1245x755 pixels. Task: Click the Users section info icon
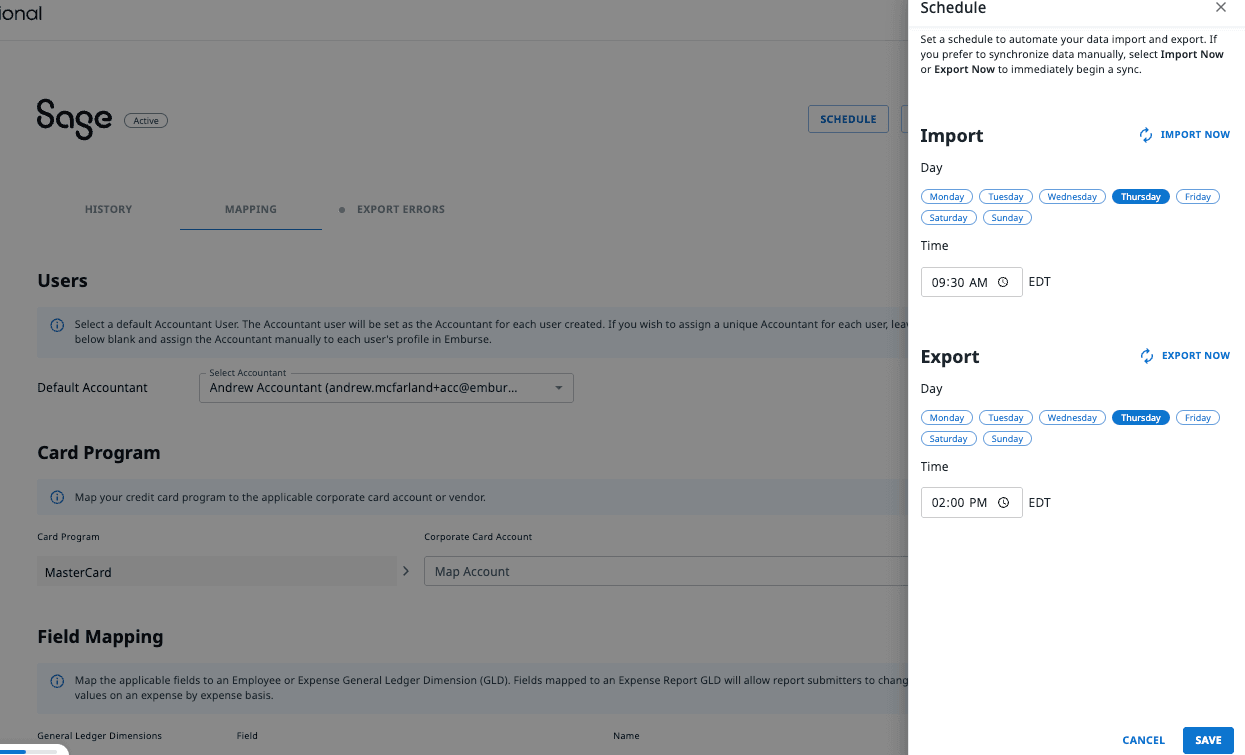click(x=57, y=325)
